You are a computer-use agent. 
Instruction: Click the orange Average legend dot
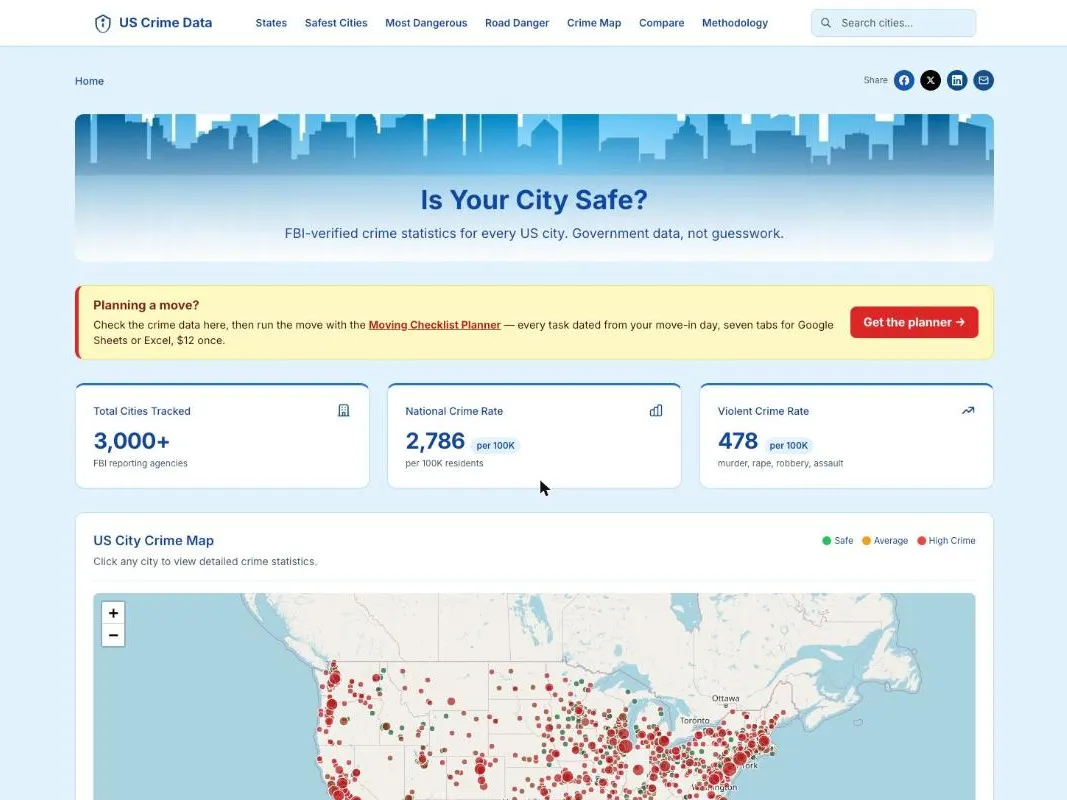point(866,541)
